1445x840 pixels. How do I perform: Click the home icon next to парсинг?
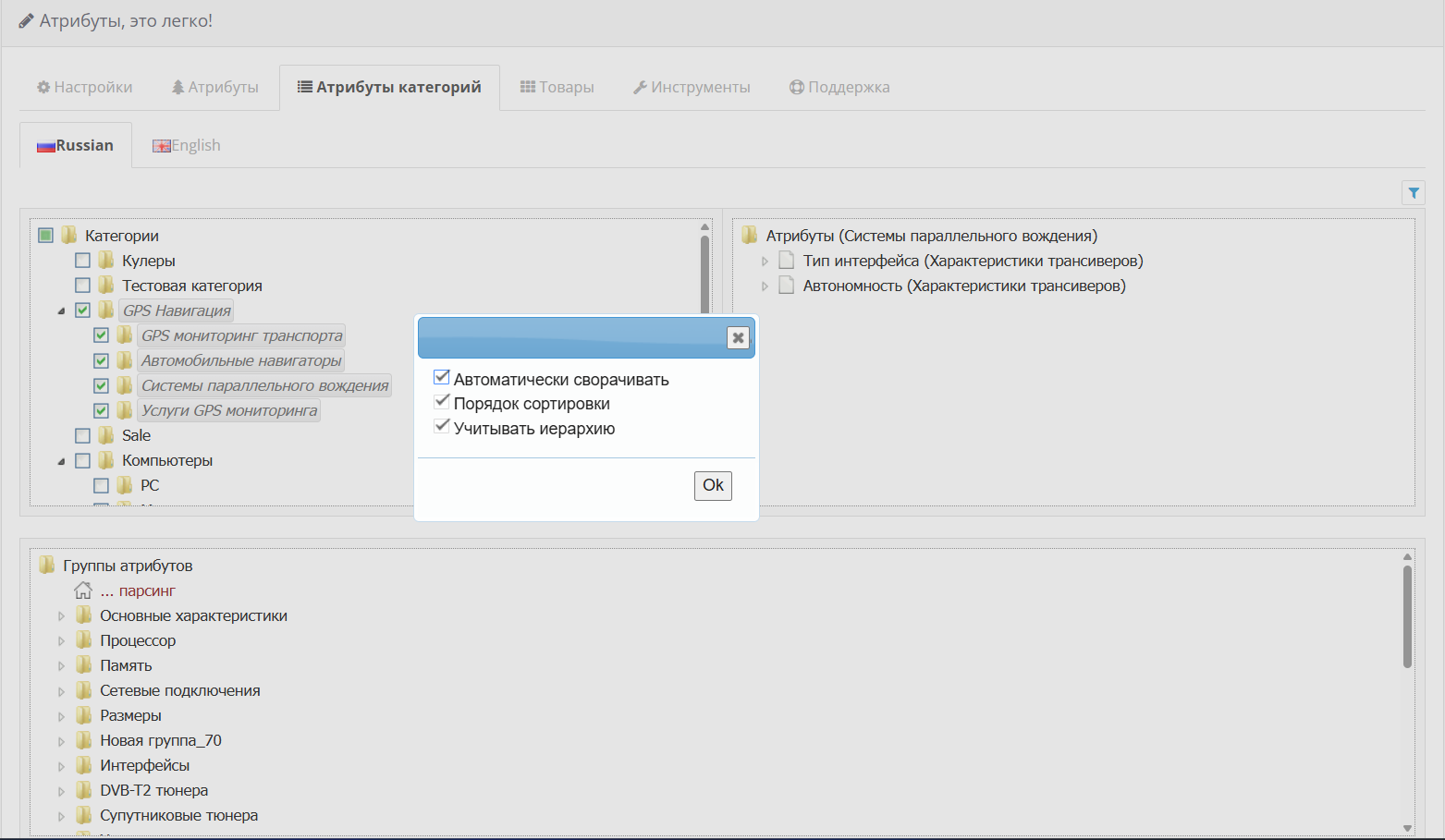[x=83, y=590]
